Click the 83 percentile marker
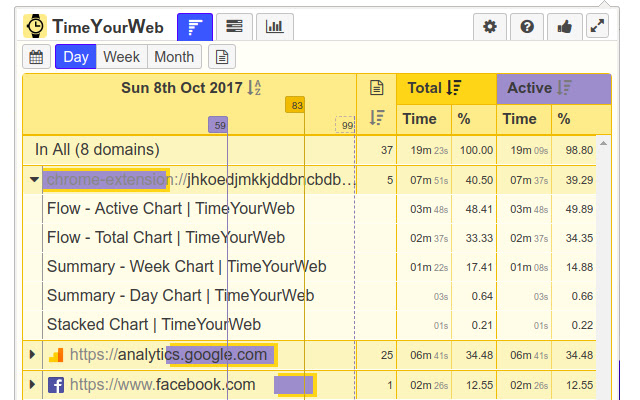The height and width of the screenshot is (400, 640). (x=295, y=104)
